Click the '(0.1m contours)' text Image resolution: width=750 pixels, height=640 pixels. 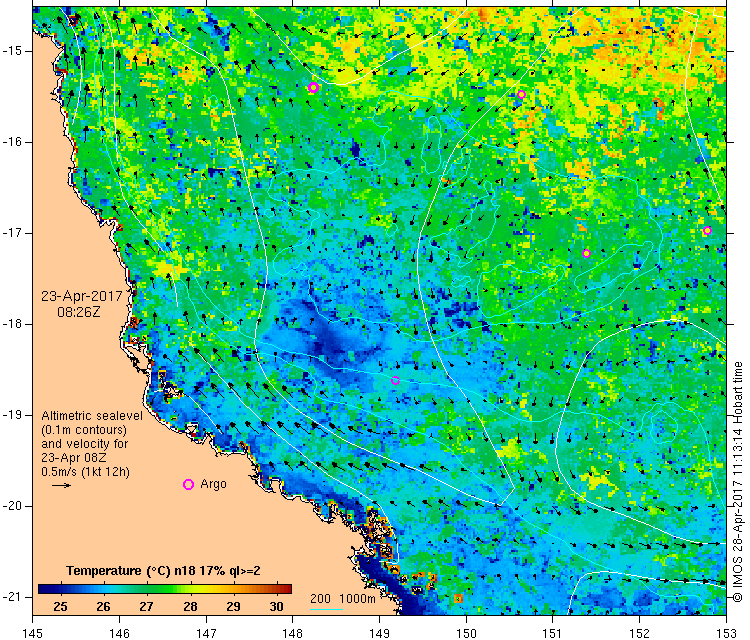[84, 430]
